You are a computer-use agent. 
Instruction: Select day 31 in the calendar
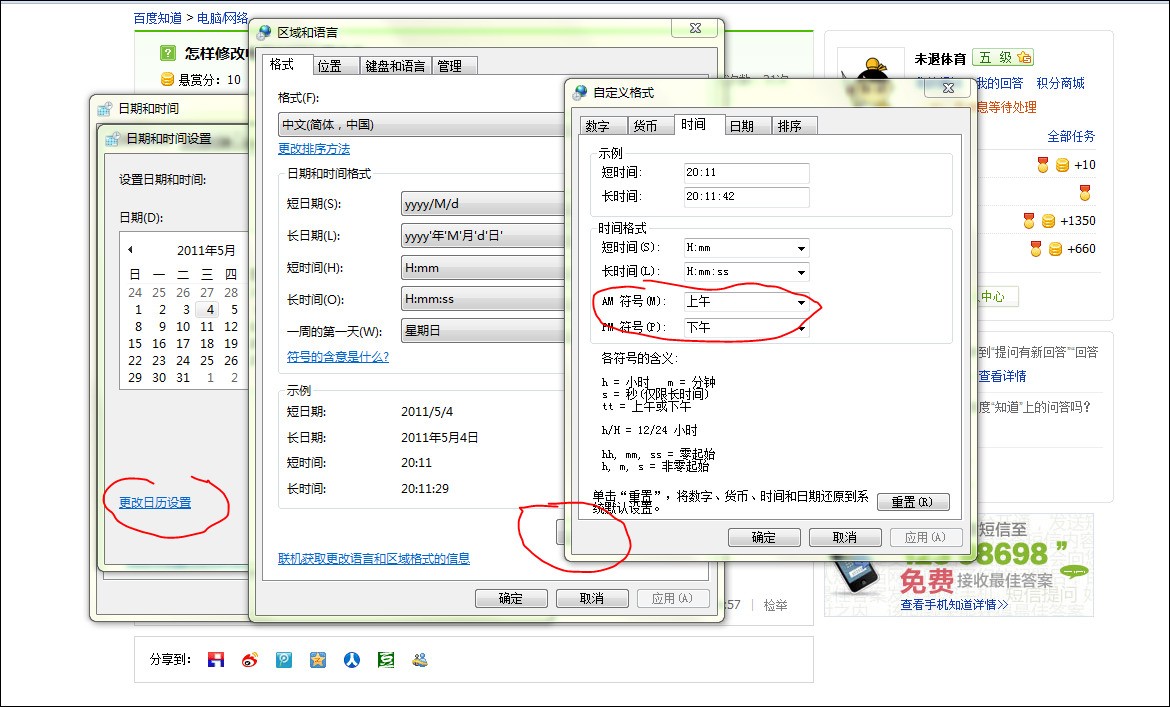tap(183, 378)
